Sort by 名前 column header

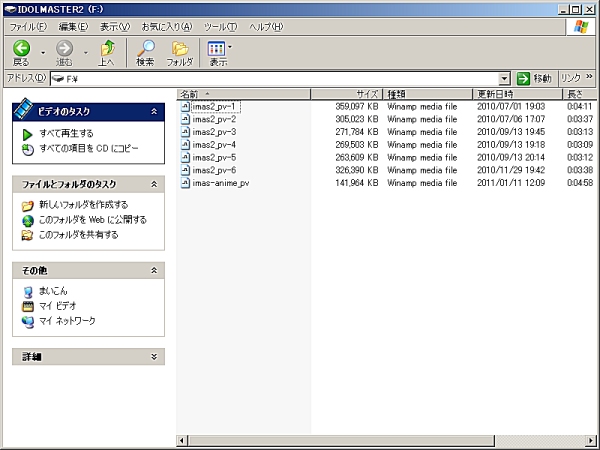coord(244,94)
